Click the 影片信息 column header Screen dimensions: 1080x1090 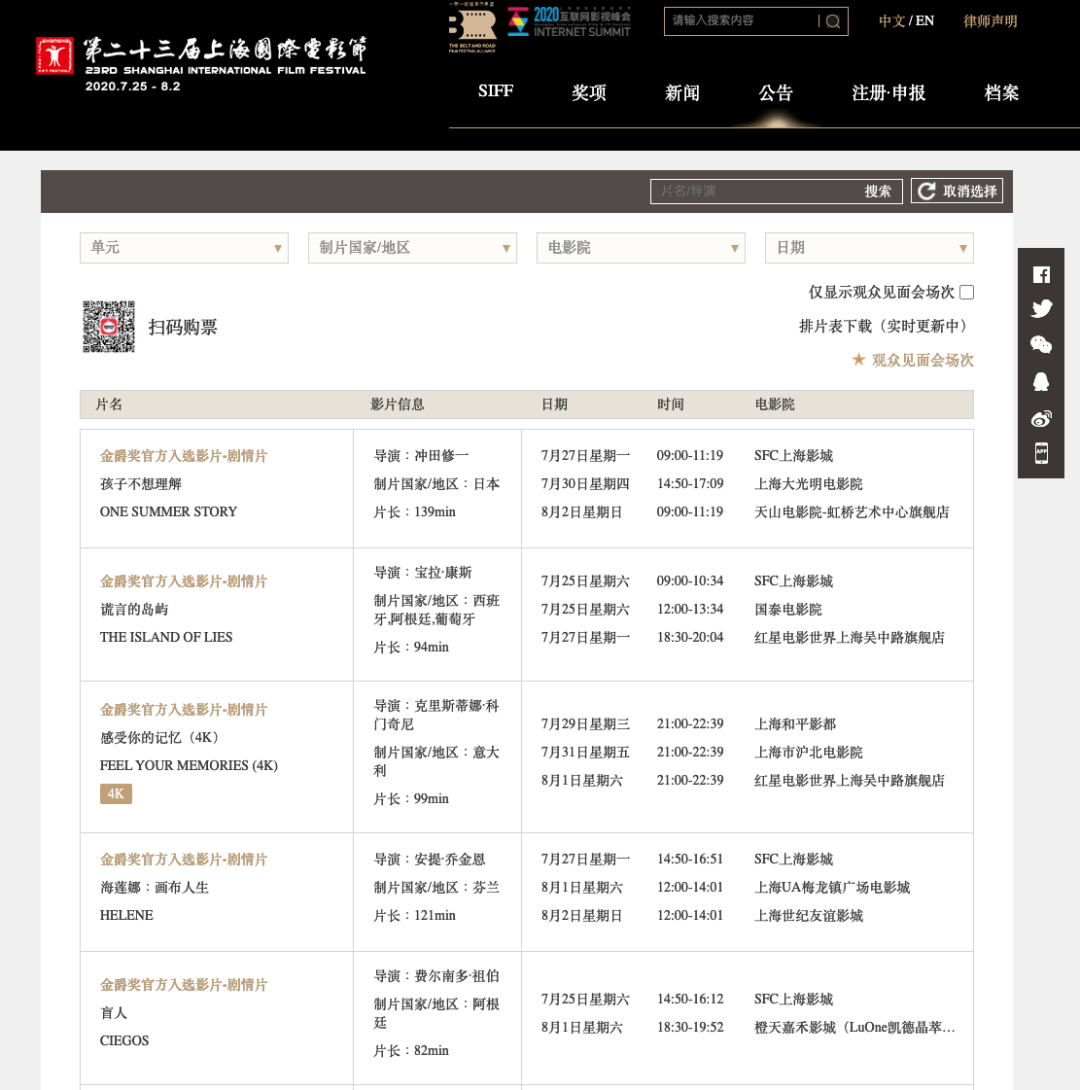(397, 405)
